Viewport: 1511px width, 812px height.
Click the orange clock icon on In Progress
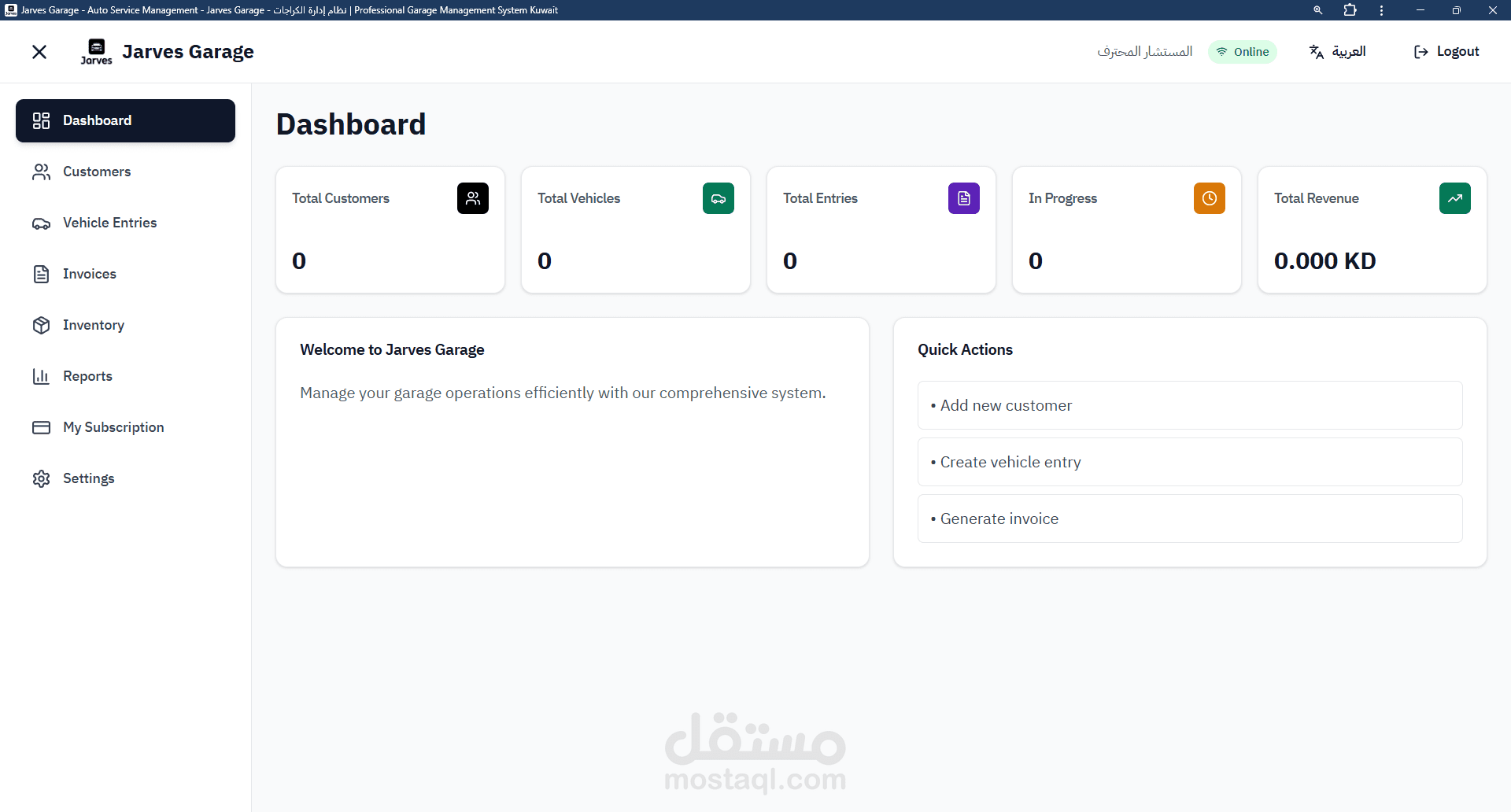[1210, 198]
